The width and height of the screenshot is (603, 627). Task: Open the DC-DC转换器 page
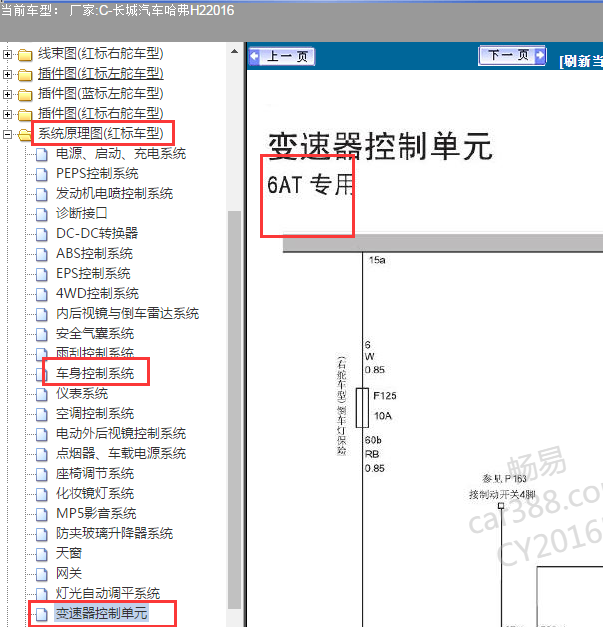click(97, 234)
